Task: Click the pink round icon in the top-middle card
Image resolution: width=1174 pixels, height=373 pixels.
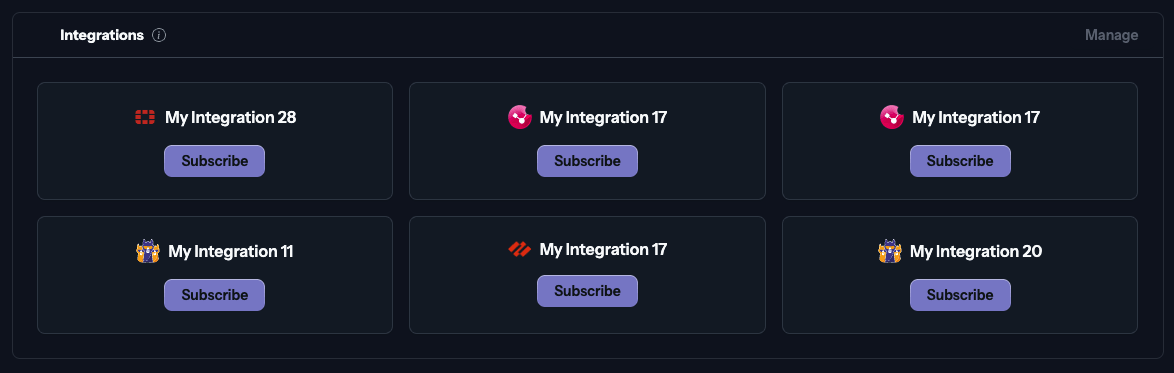Action: [x=520, y=117]
